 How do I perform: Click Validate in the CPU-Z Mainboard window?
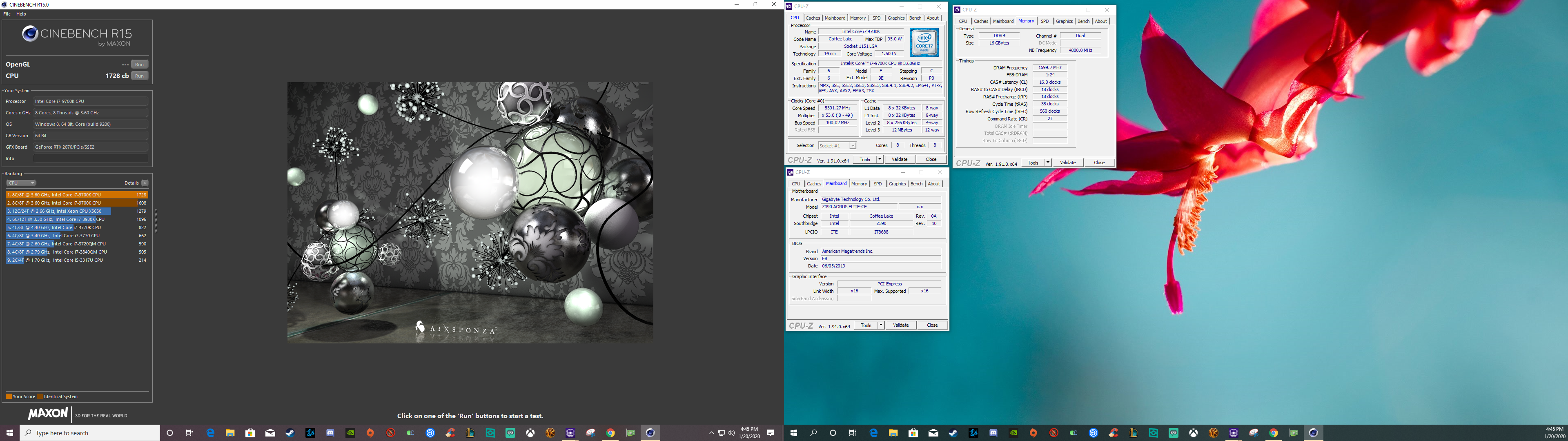pos(901,325)
